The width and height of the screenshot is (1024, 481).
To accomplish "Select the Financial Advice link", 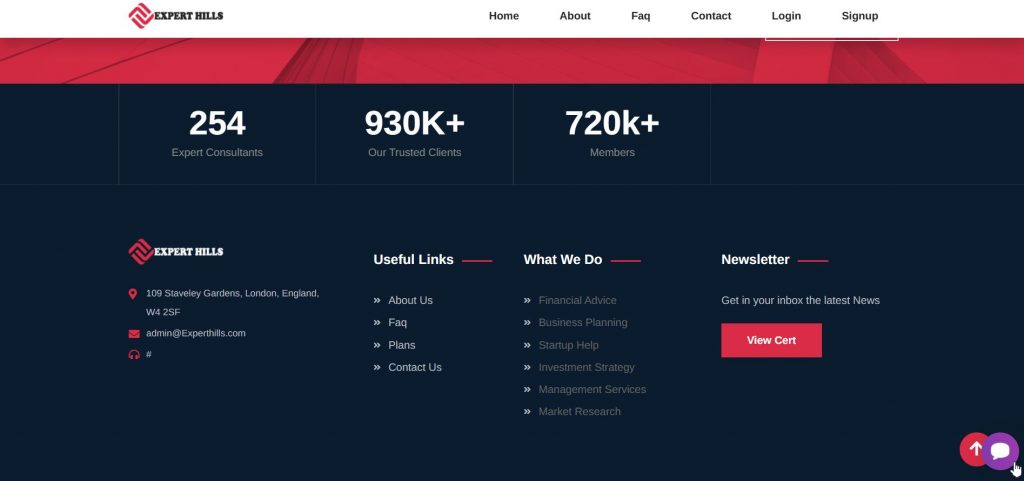I will pyautogui.click(x=577, y=301).
